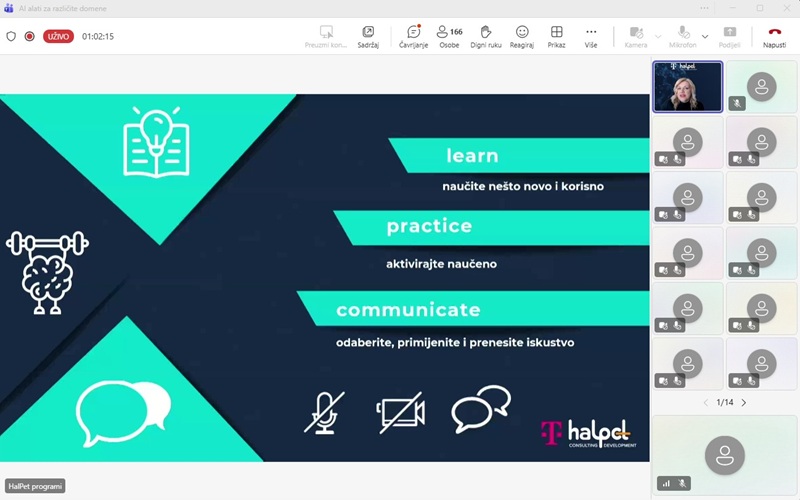Click the Više more options button
The height and width of the screenshot is (500, 800).
(x=591, y=36)
